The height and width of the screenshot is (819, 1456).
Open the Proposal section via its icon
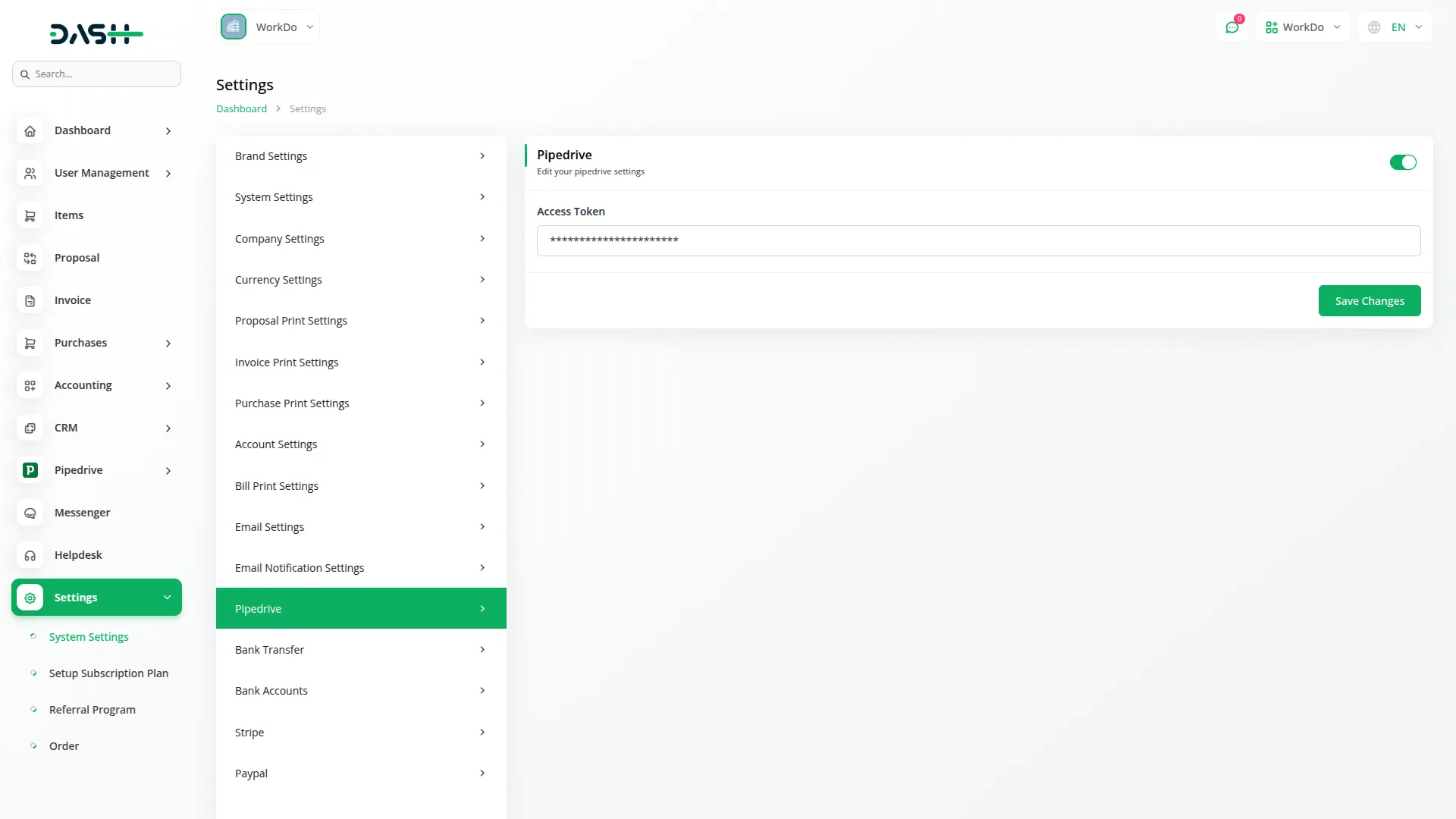tap(30, 258)
